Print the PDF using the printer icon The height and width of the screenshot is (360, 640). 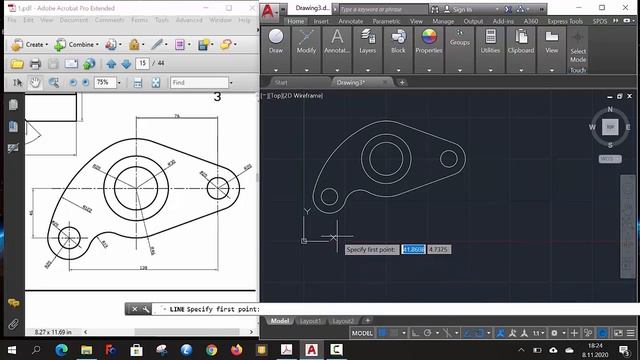[36, 64]
